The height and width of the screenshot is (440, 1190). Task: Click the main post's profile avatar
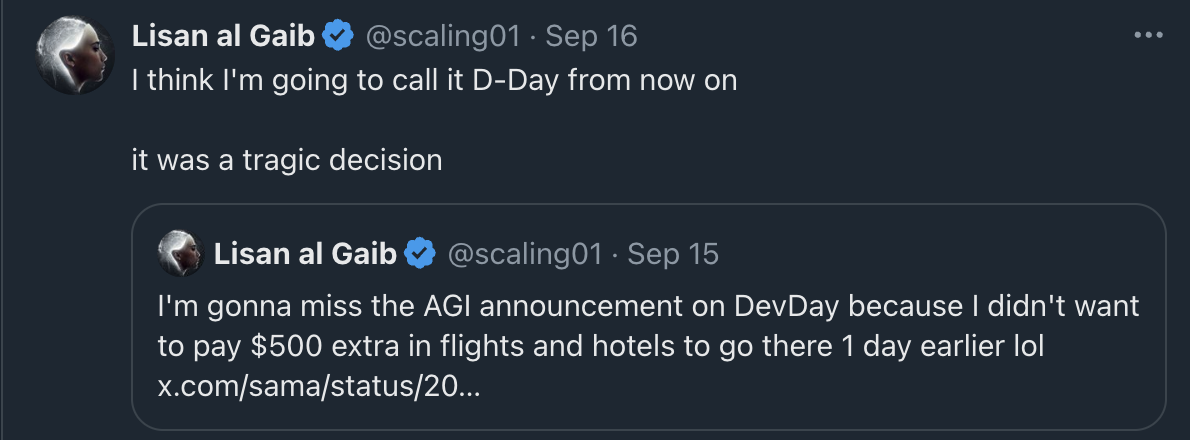[75, 55]
